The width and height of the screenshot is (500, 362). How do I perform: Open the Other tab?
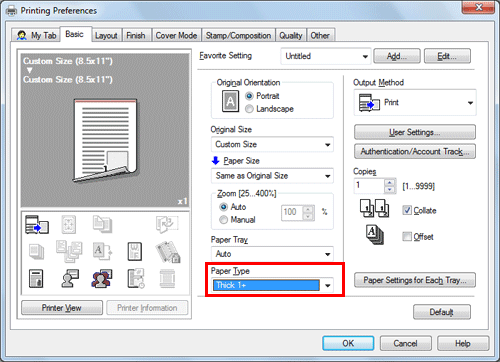coord(320,35)
